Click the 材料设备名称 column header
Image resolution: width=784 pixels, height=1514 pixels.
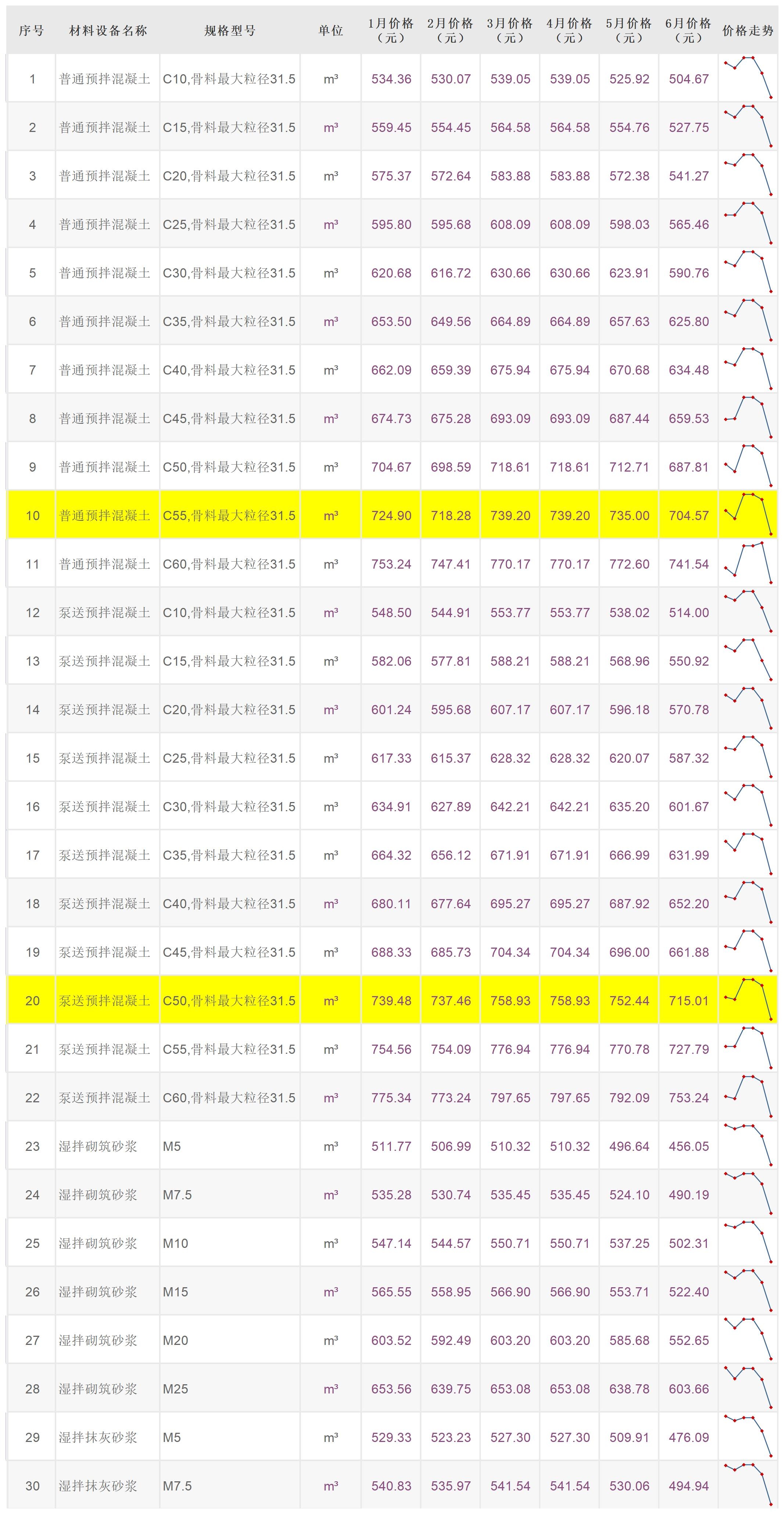click(x=108, y=31)
